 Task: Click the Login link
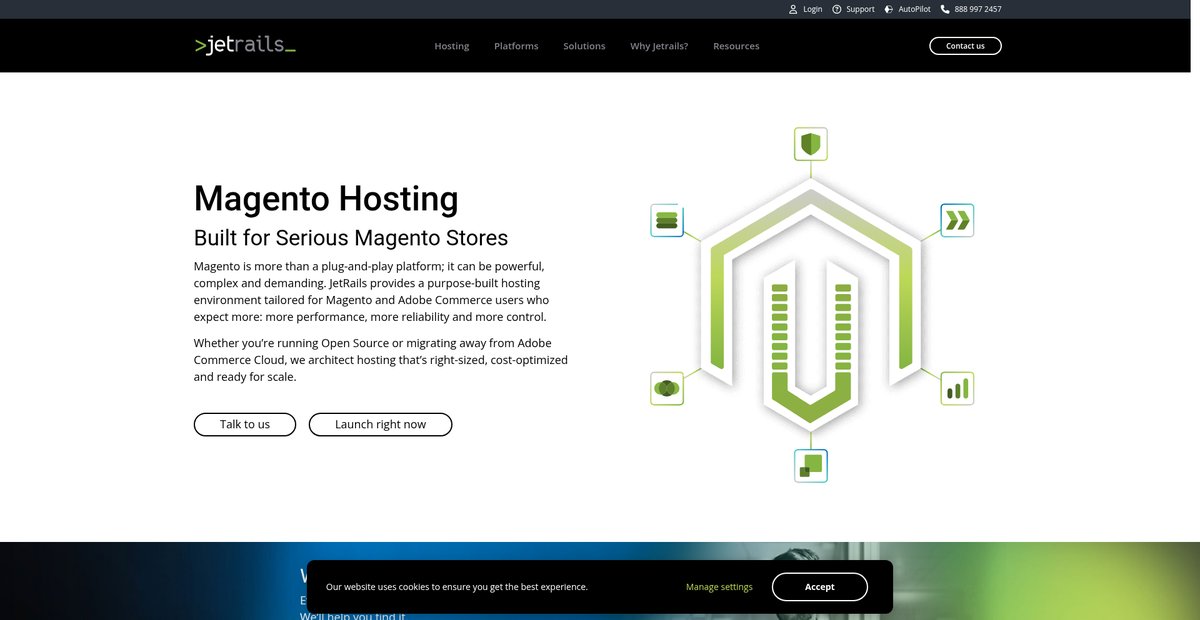coord(813,9)
